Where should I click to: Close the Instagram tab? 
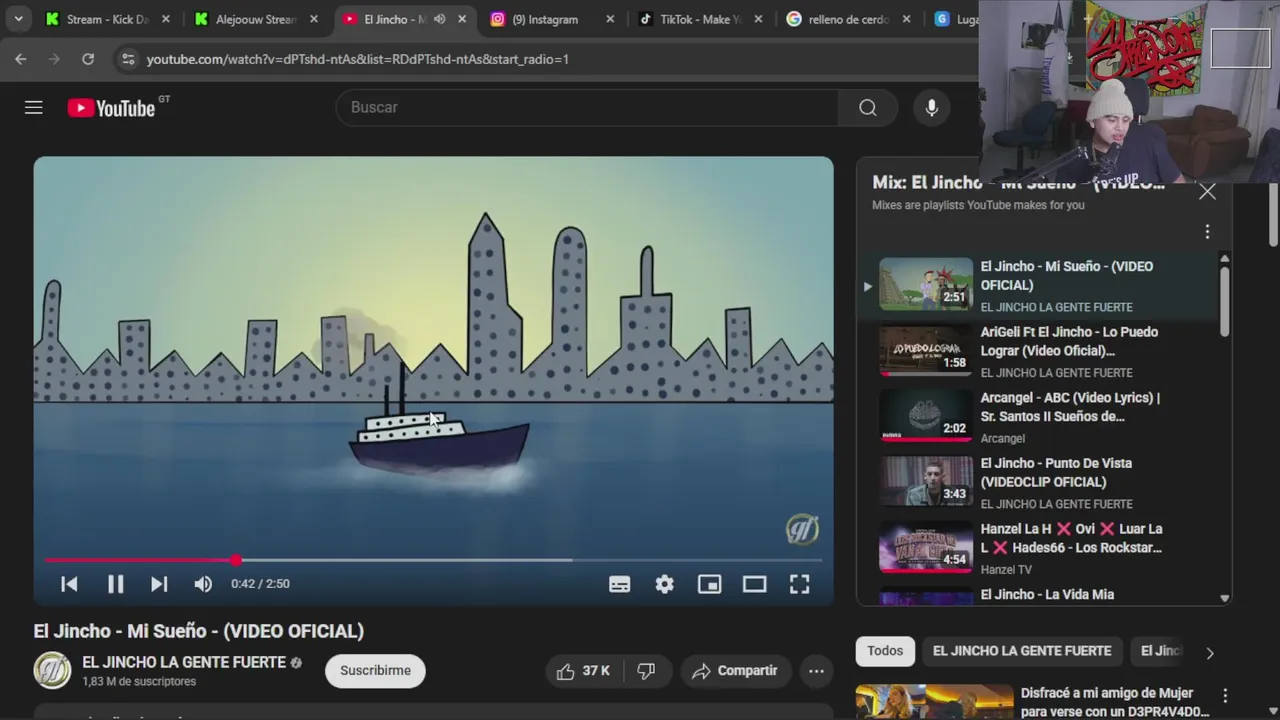[610, 19]
